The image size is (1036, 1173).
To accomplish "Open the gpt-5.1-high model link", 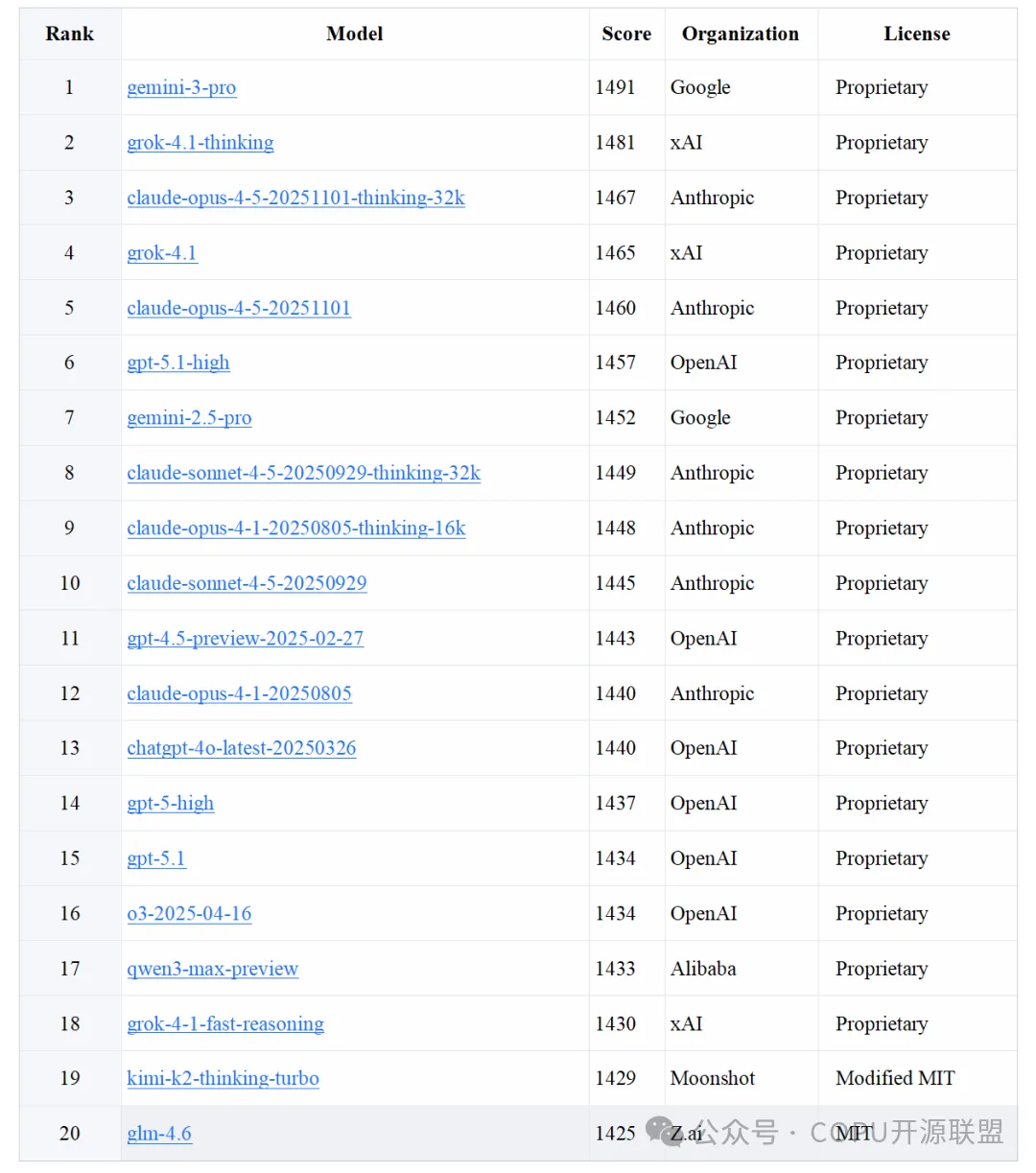I will pos(178,363).
